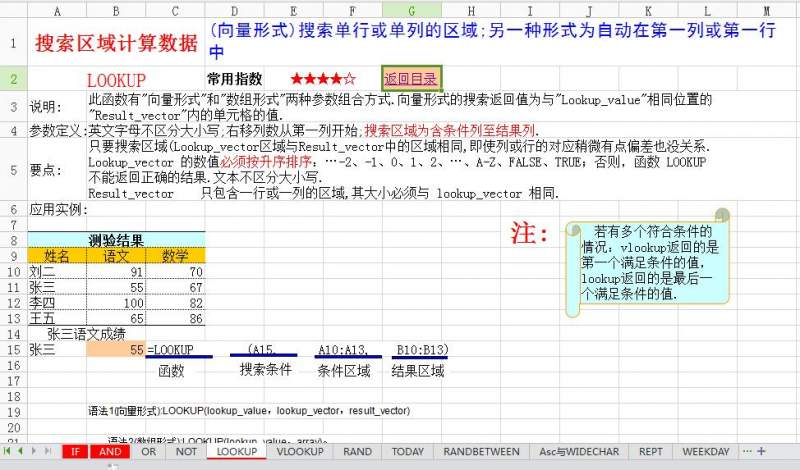Viewport: 800px width, 470px height.
Task: Select the LOOKUP sheet tab
Action: [237, 452]
